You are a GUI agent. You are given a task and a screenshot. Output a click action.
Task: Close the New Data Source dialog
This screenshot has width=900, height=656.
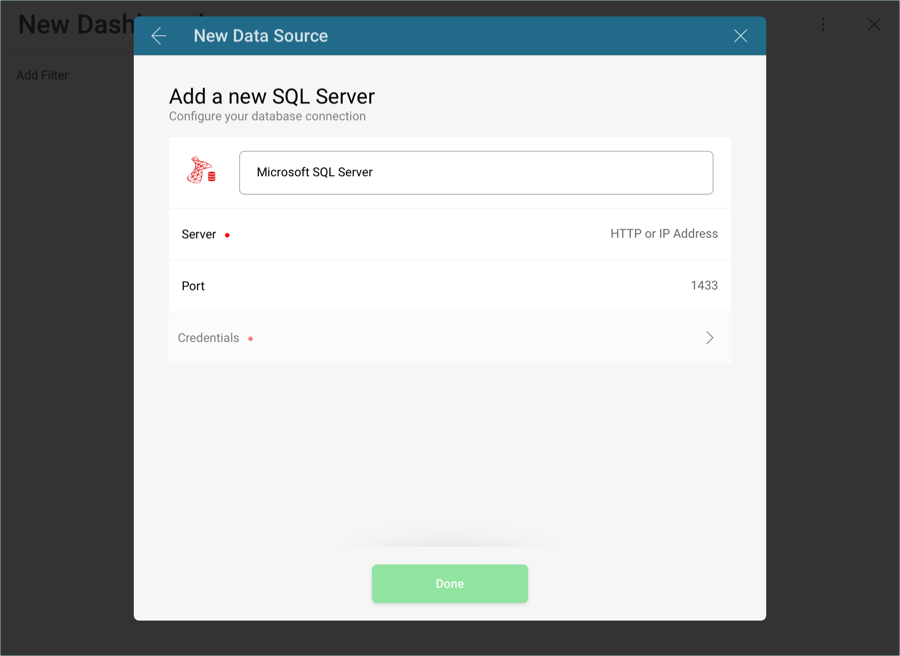(x=740, y=36)
